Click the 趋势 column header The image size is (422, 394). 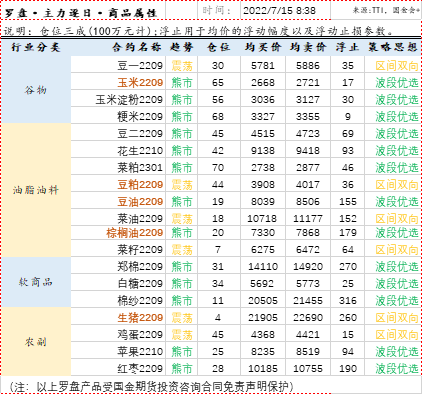182,47
